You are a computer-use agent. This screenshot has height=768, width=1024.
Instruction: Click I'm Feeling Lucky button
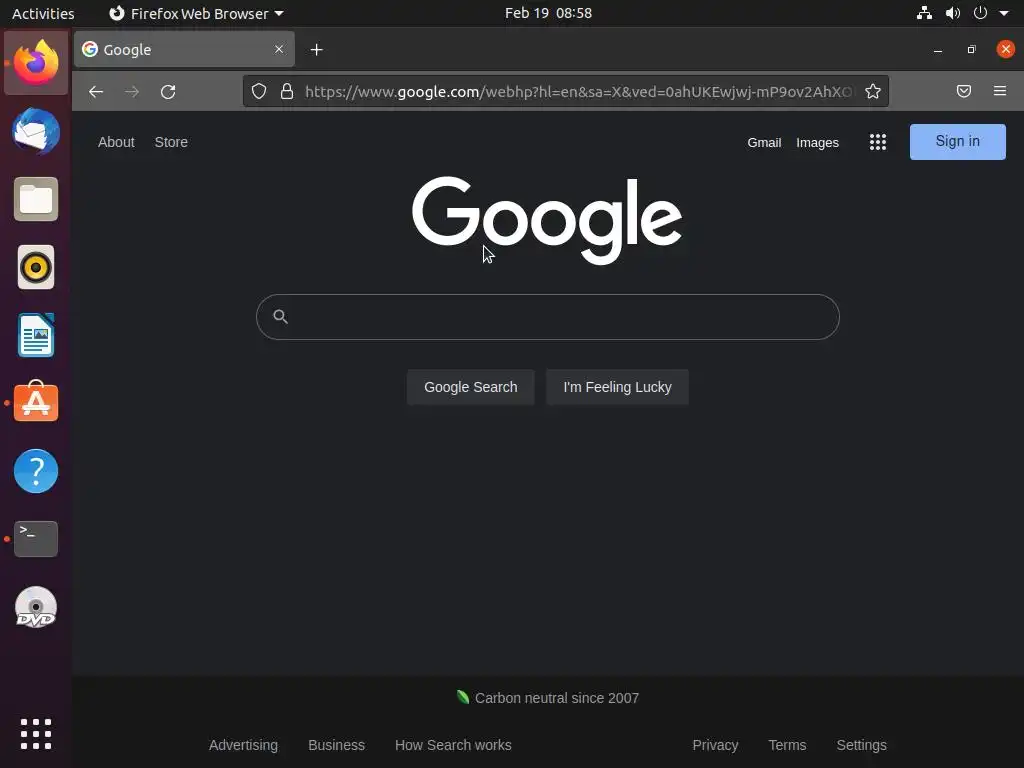coord(617,387)
